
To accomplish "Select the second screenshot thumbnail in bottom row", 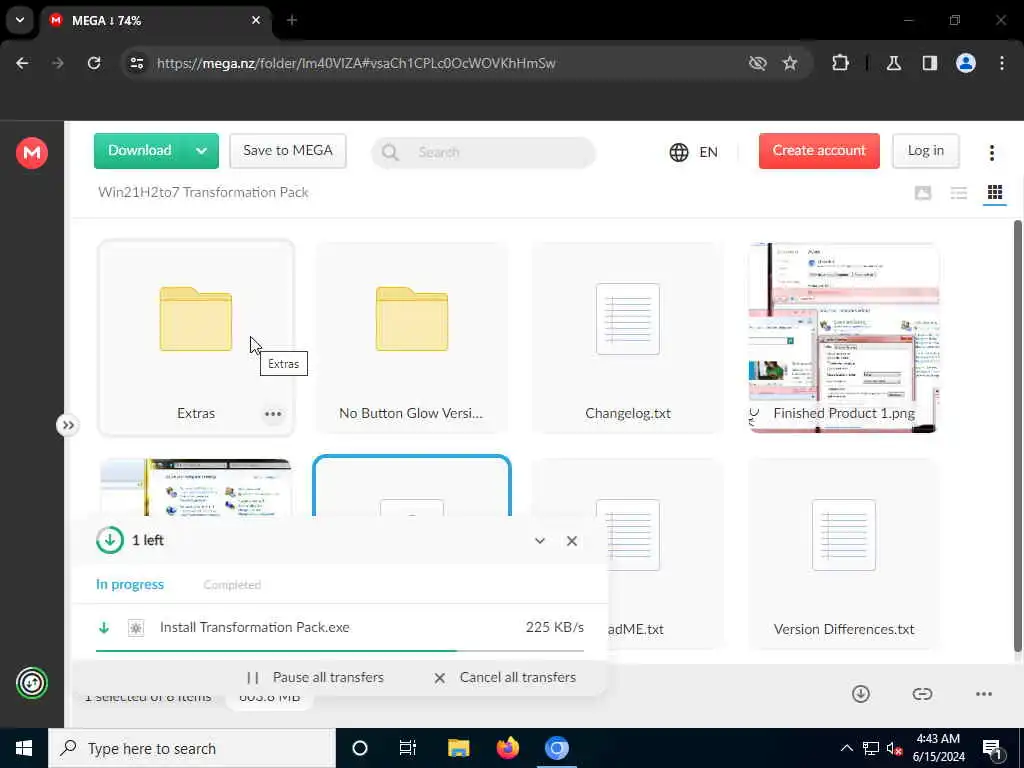I will click(x=196, y=487).
